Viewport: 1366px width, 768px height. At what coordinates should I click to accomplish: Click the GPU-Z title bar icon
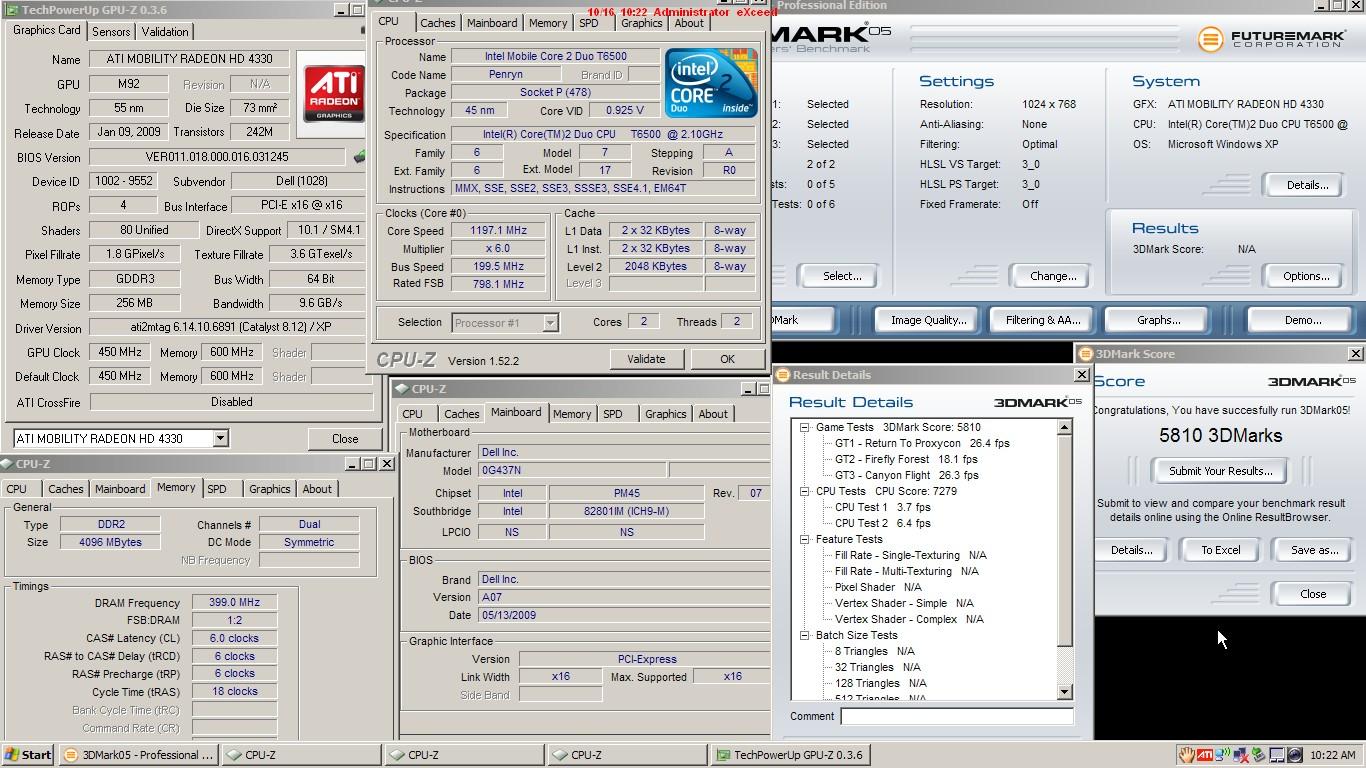[x=12, y=9]
